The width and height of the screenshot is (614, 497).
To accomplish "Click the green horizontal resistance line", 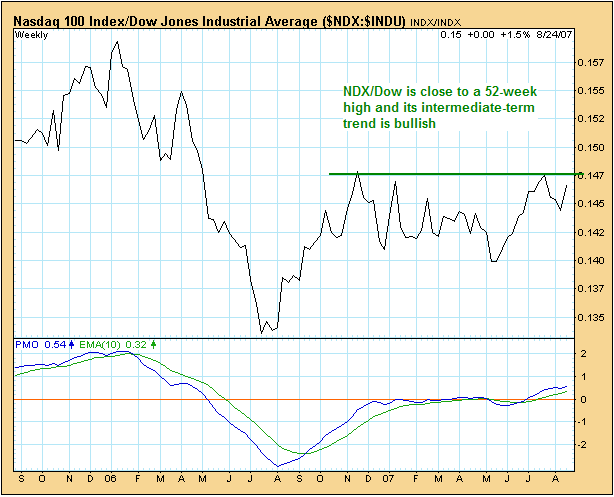I will tap(450, 174).
